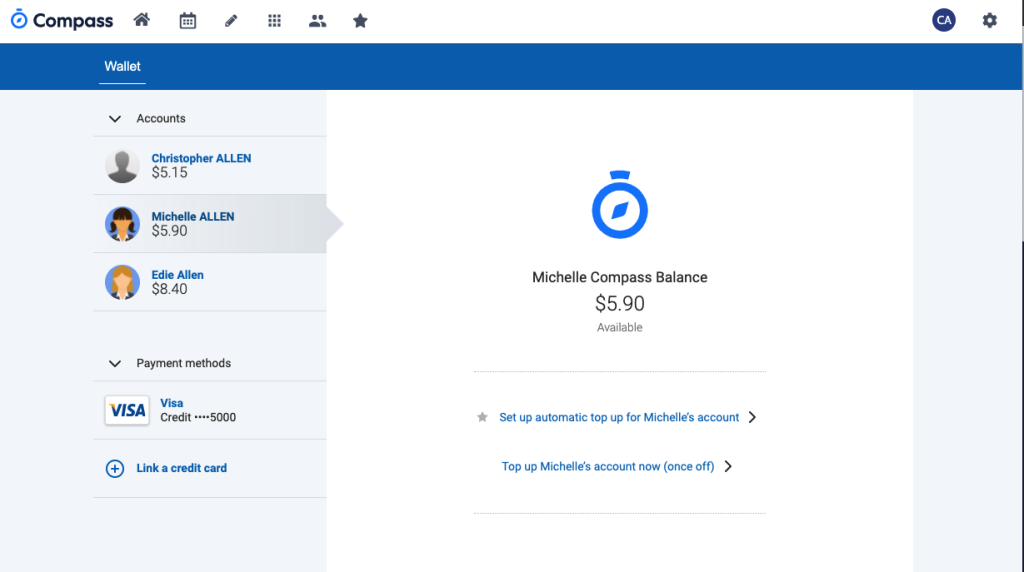This screenshot has width=1024, height=572.
Task: Collapse the Accounts section chevron
Action: (x=115, y=119)
